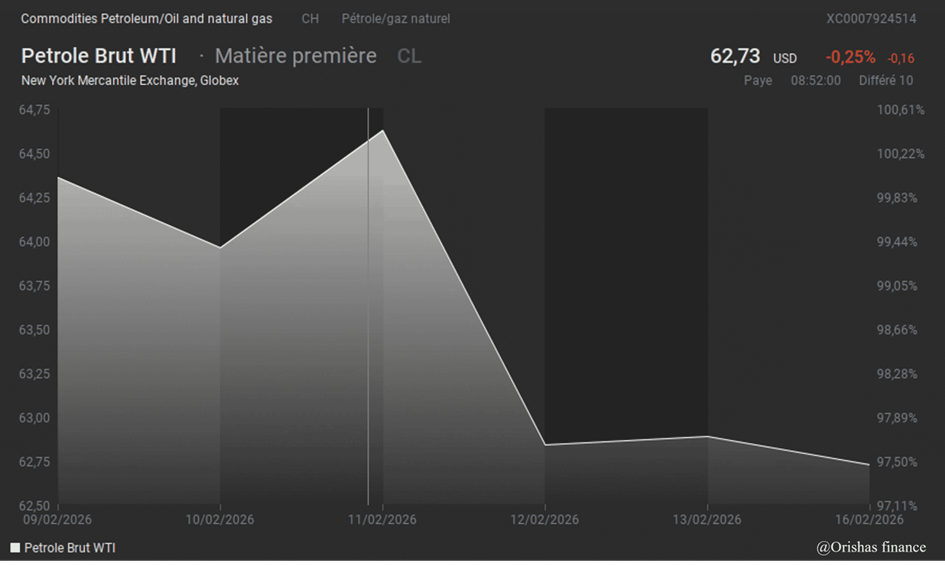Click the CL ticker symbol
Viewport: 945px width, 565px height.
pos(409,56)
